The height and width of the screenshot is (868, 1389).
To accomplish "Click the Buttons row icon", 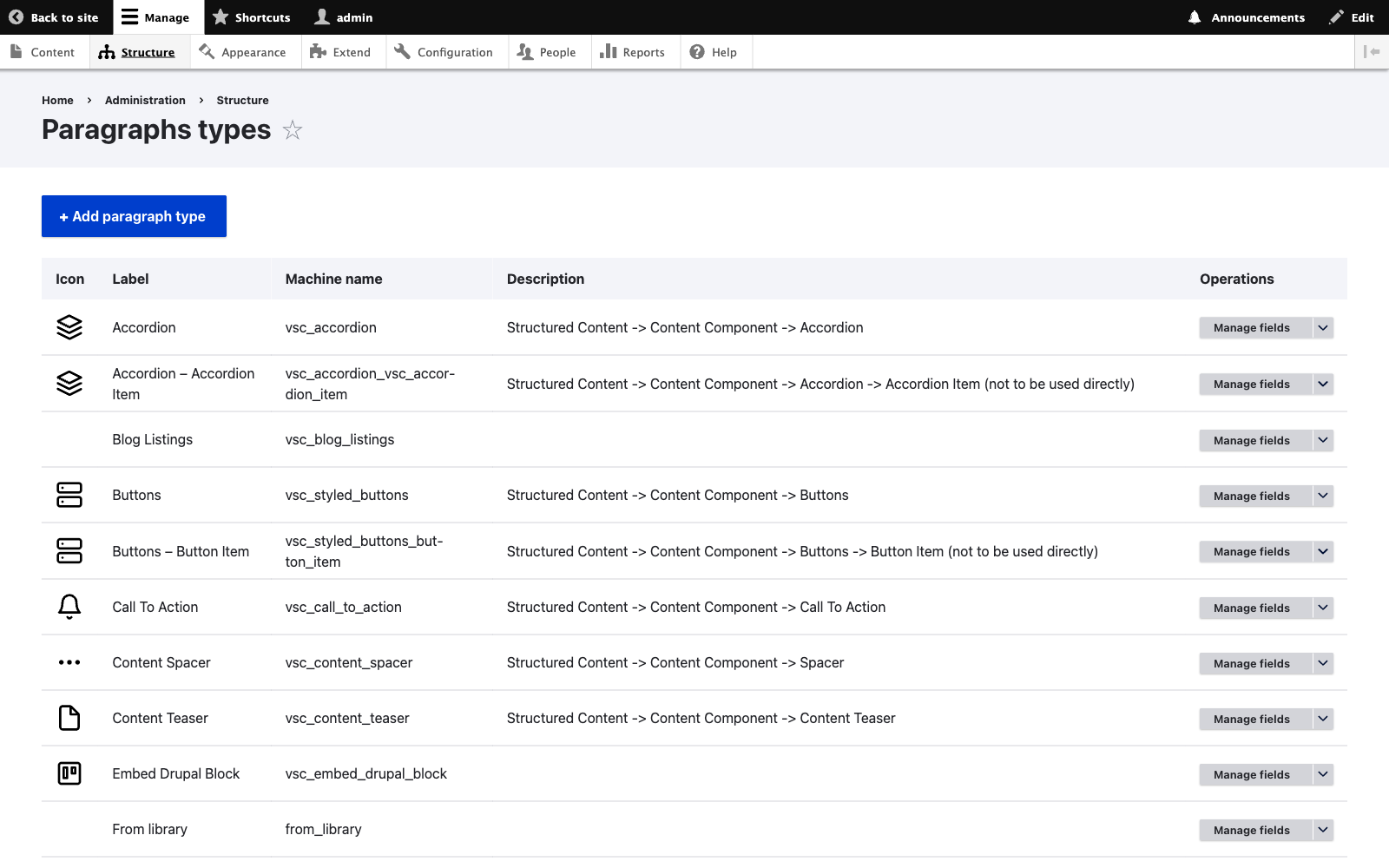I will (x=69, y=495).
